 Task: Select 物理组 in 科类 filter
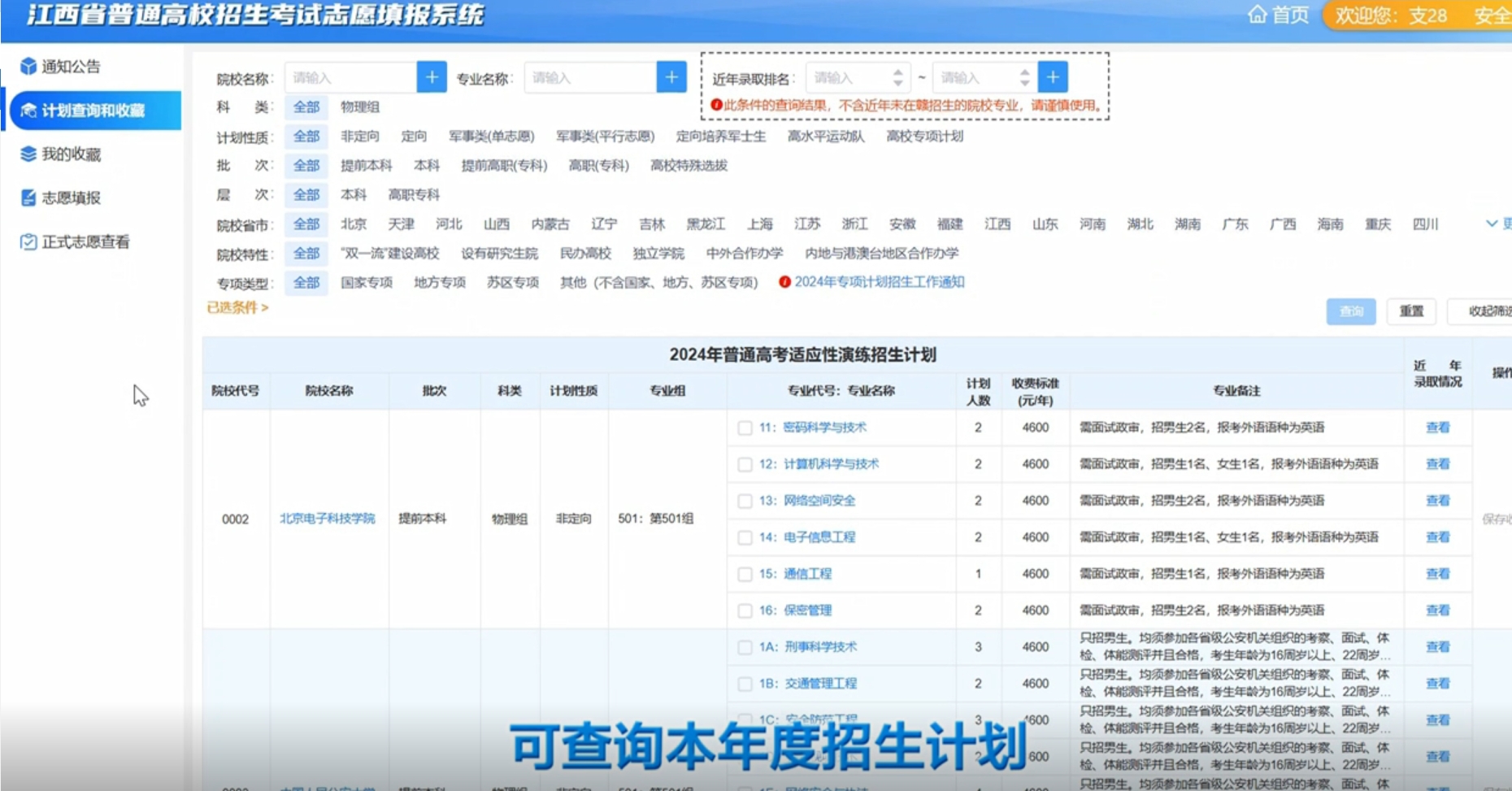coord(360,106)
